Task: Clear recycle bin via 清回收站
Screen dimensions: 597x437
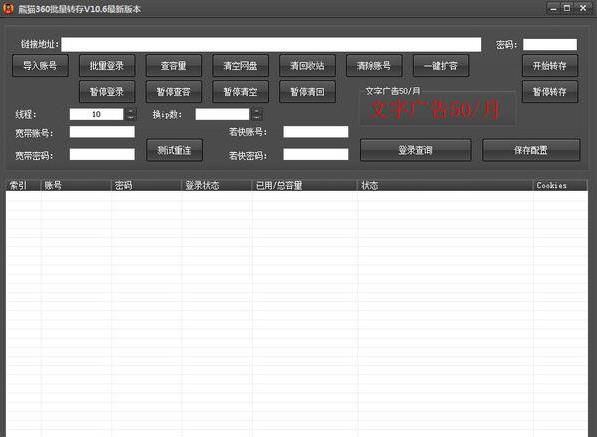Action: coord(307,66)
